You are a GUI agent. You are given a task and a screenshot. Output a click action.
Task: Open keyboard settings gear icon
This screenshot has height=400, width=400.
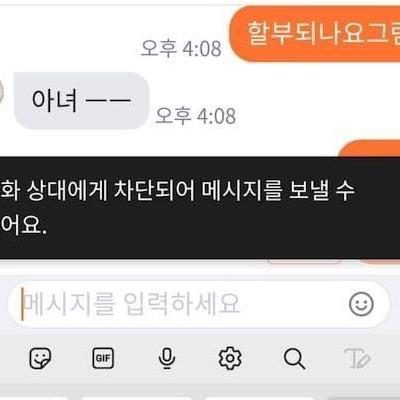point(230,358)
